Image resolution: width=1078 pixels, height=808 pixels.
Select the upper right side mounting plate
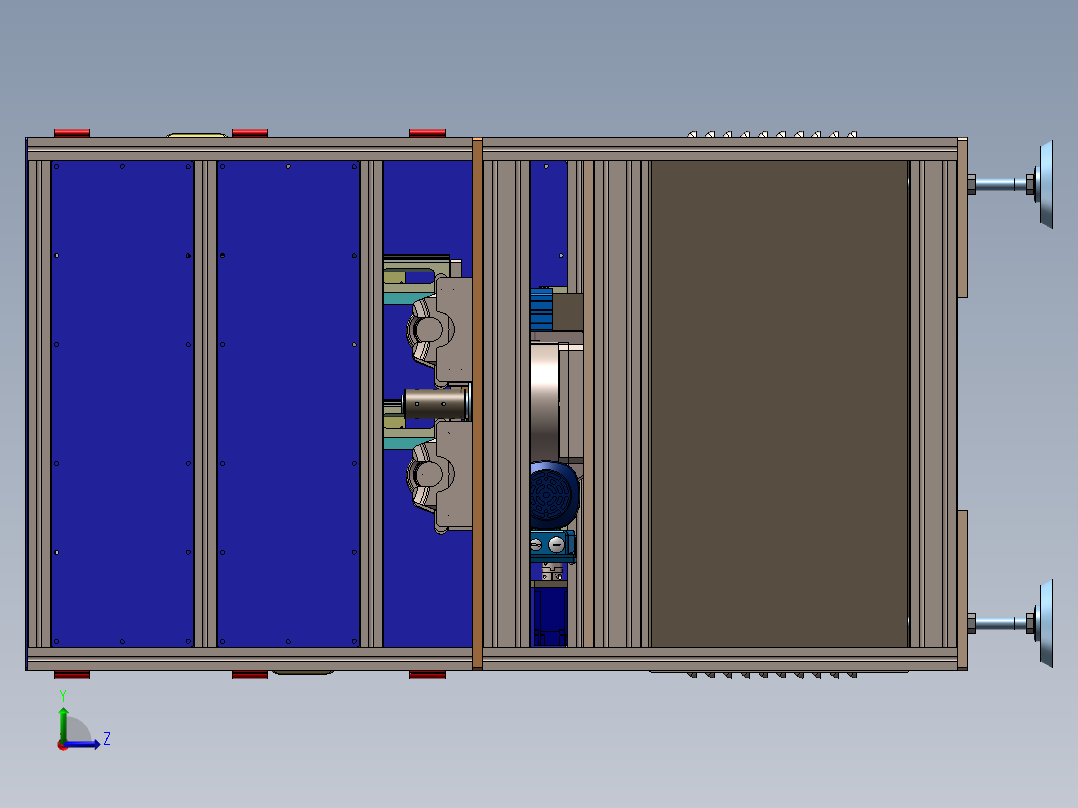(x=962, y=218)
